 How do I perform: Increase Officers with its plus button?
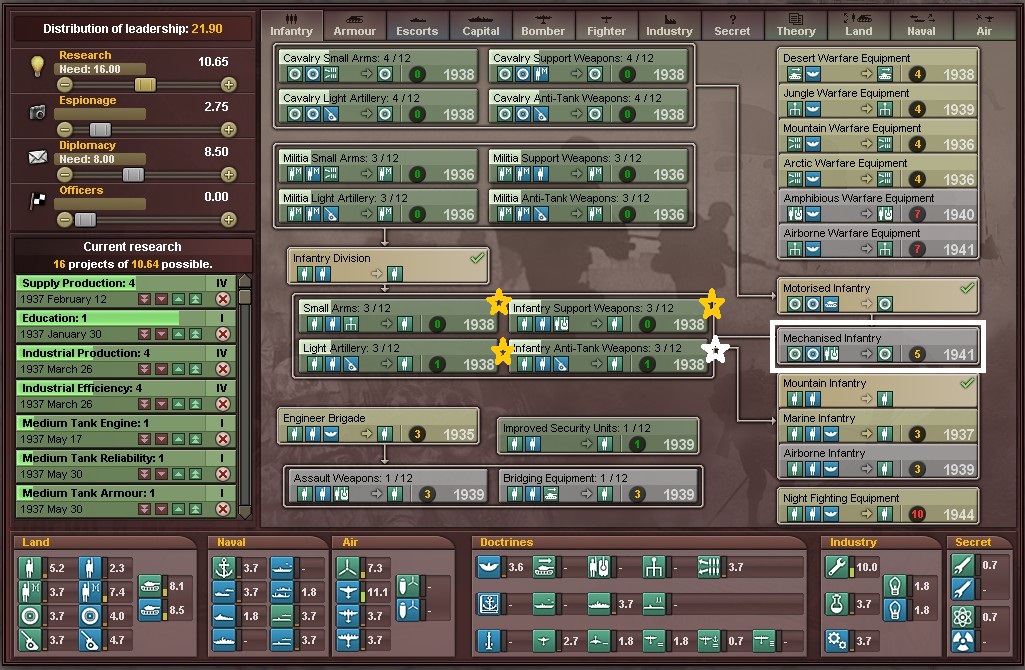coord(228,220)
